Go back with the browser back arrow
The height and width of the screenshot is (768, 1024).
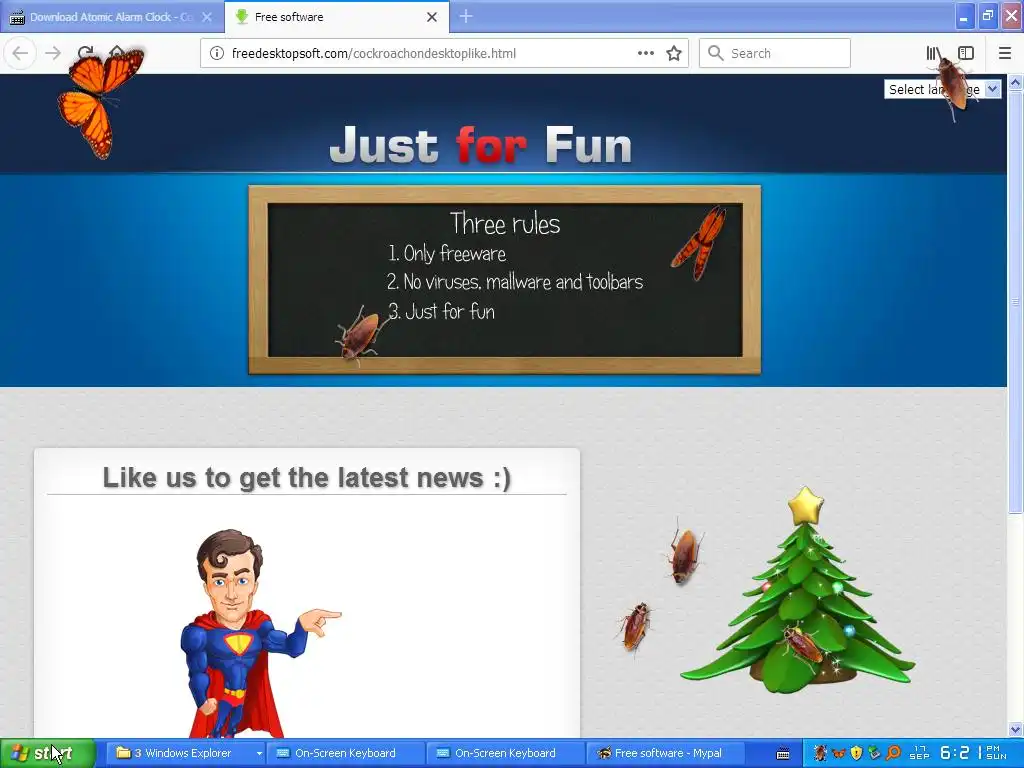20,53
